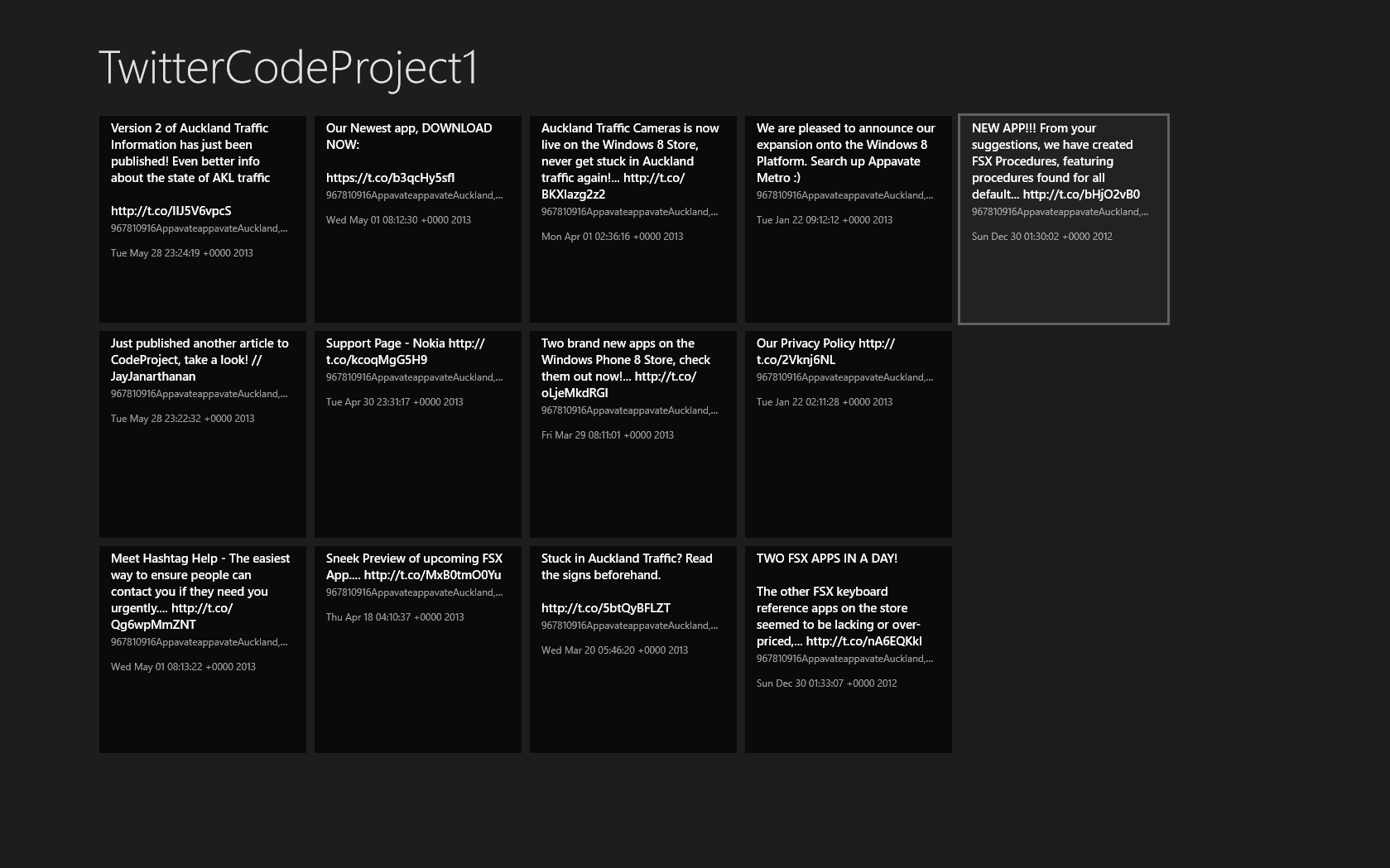Click the highlighted NEW APP FSX Procedures tile

coord(1064,219)
